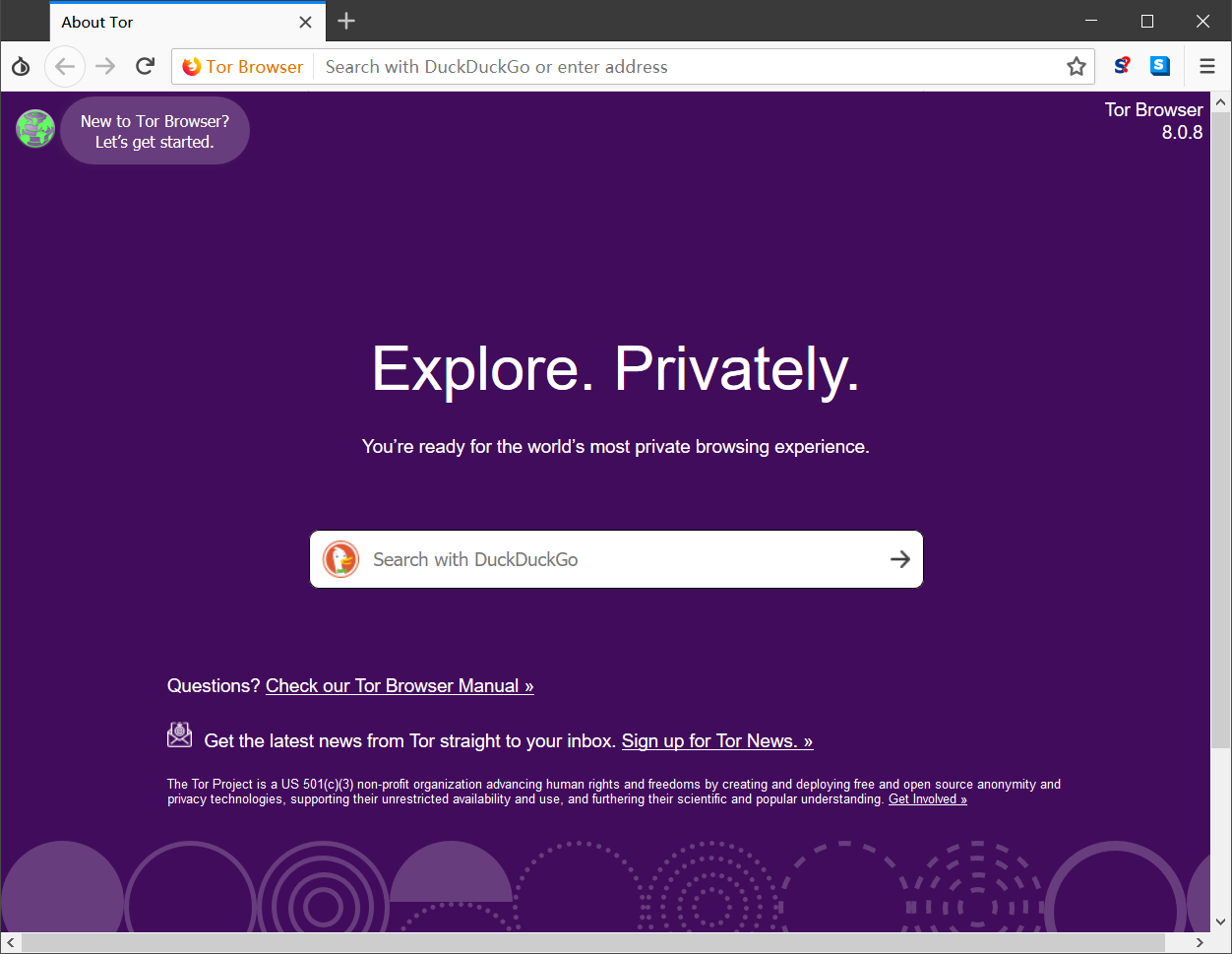
Task: Select the About Tor tab
Action: point(186,22)
